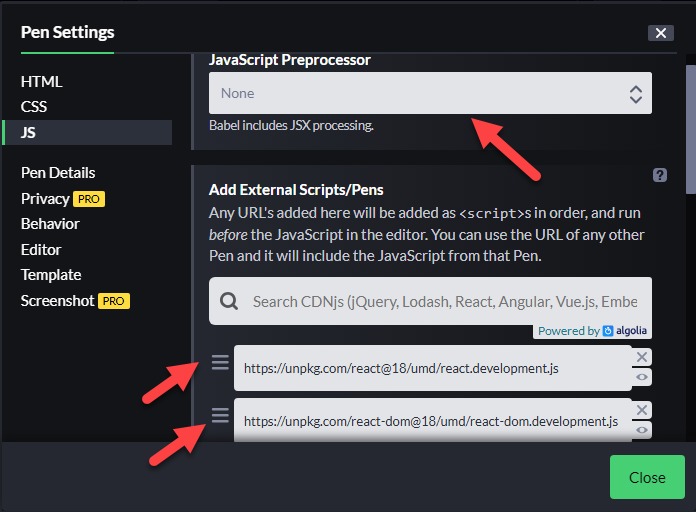Preview react-dom.development.js via eye icon
696x512 pixels.
pos(641,430)
